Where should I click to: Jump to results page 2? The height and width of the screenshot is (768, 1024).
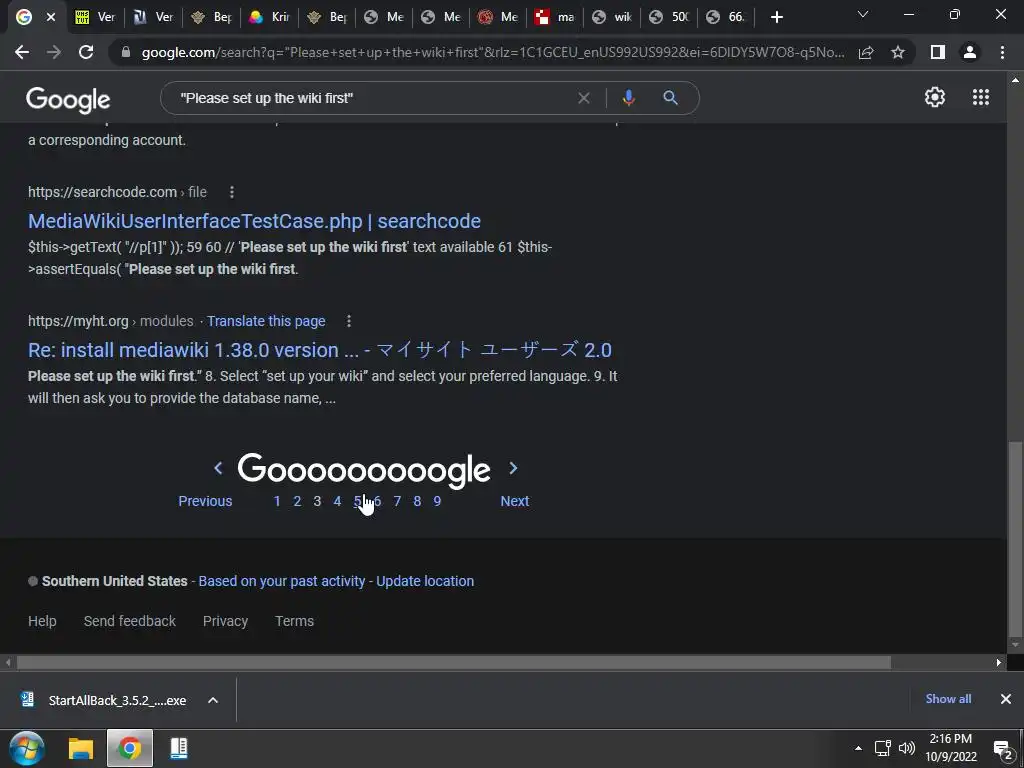pyautogui.click(x=297, y=501)
